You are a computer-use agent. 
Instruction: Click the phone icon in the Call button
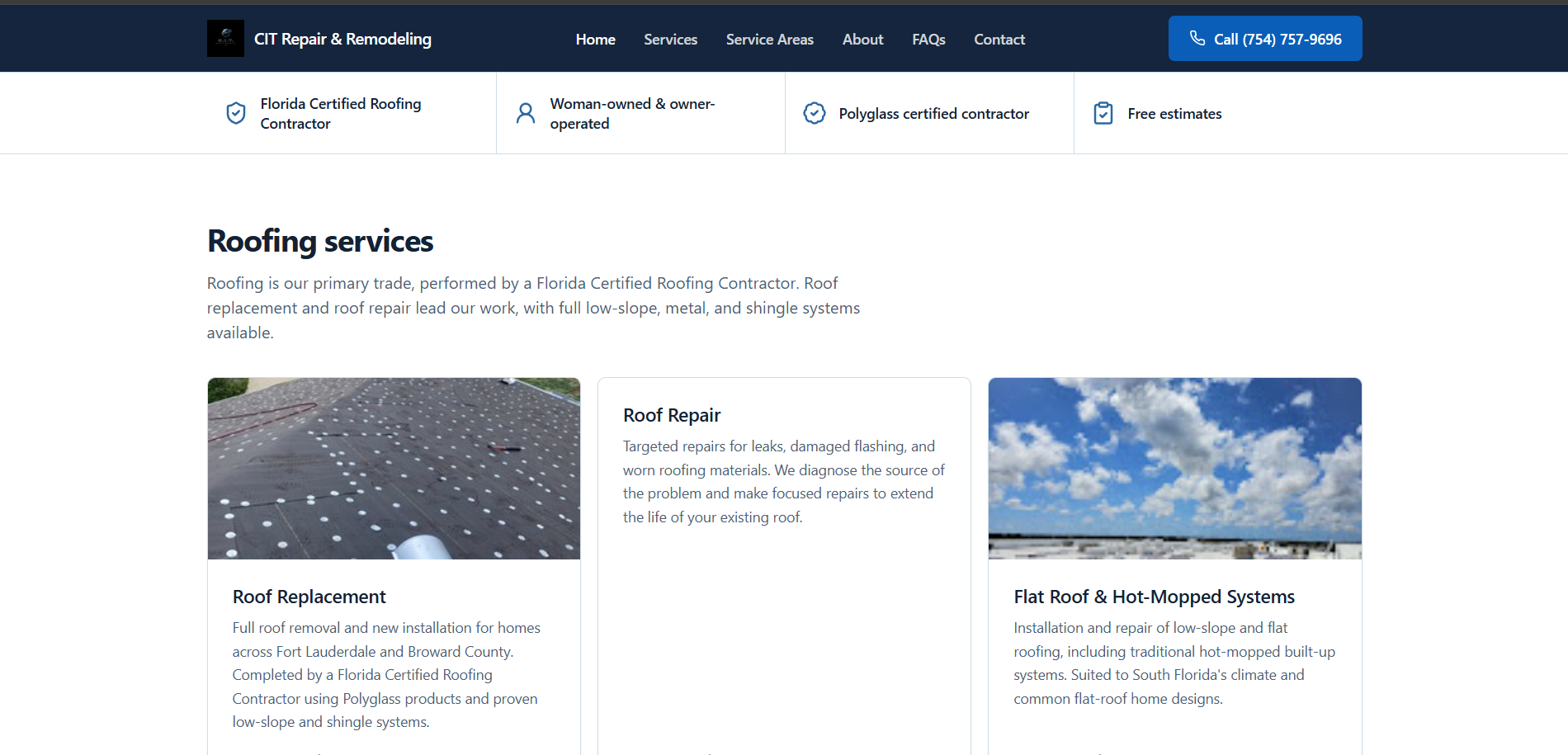(1197, 38)
